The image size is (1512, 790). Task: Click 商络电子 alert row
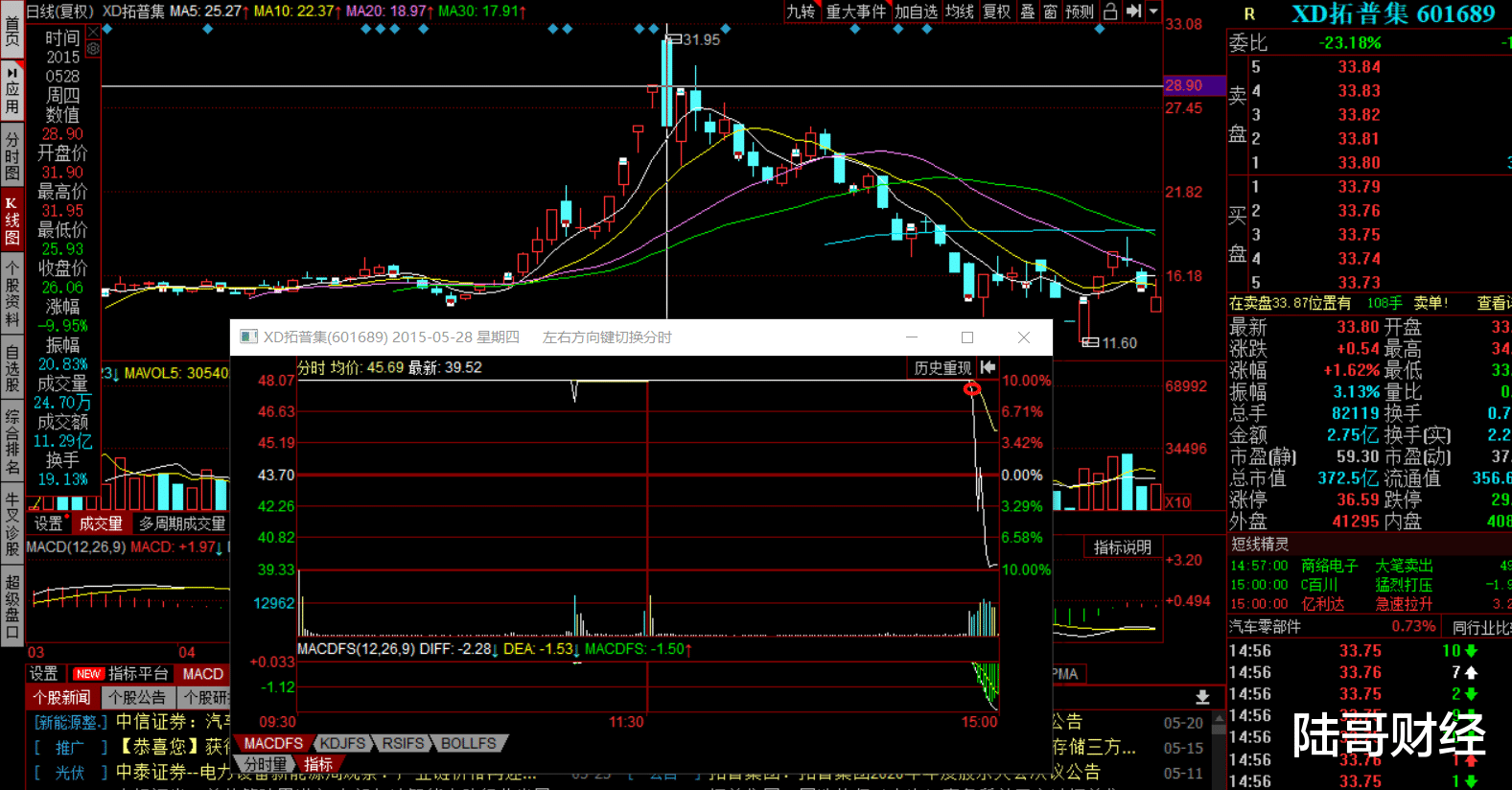pos(1369,566)
